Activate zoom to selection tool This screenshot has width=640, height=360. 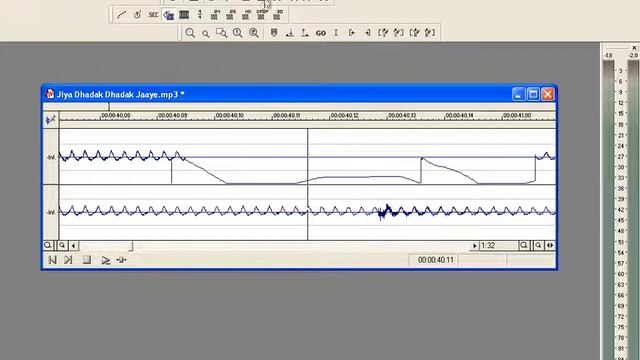[222, 33]
